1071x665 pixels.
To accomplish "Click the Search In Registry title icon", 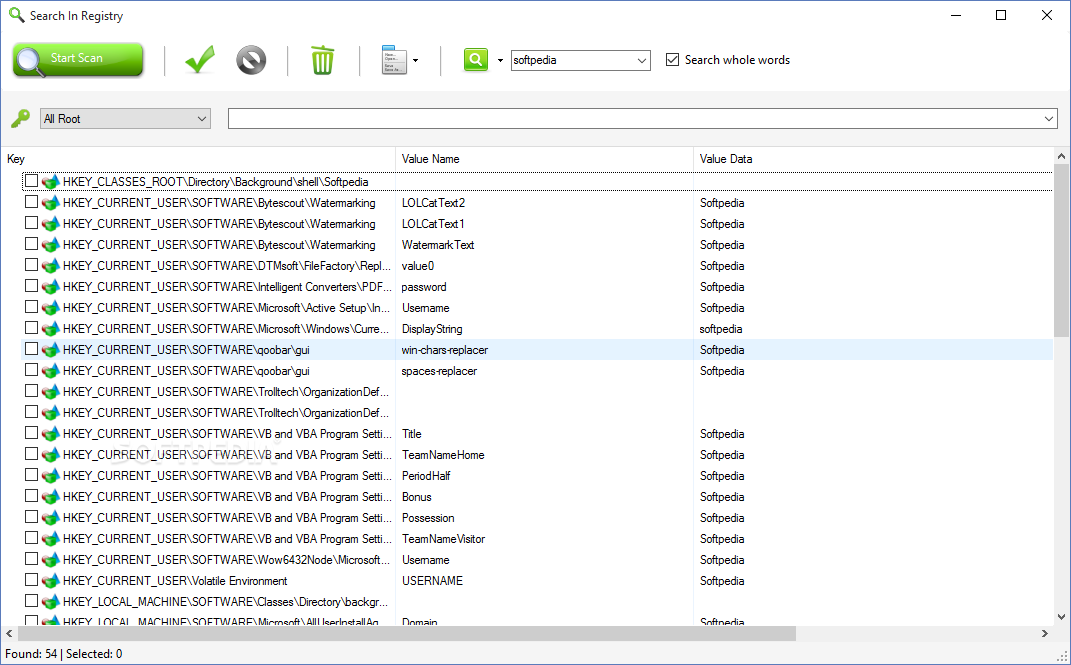I will tap(16, 15).
